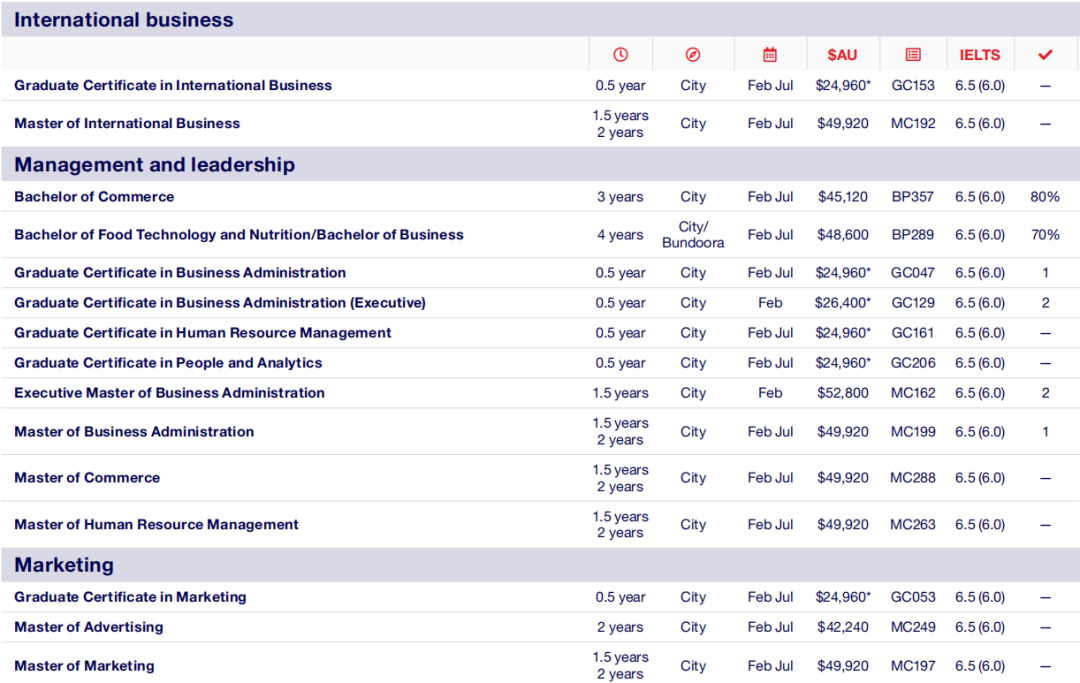Click program code GC161
1080x683 pixels.
913,333
